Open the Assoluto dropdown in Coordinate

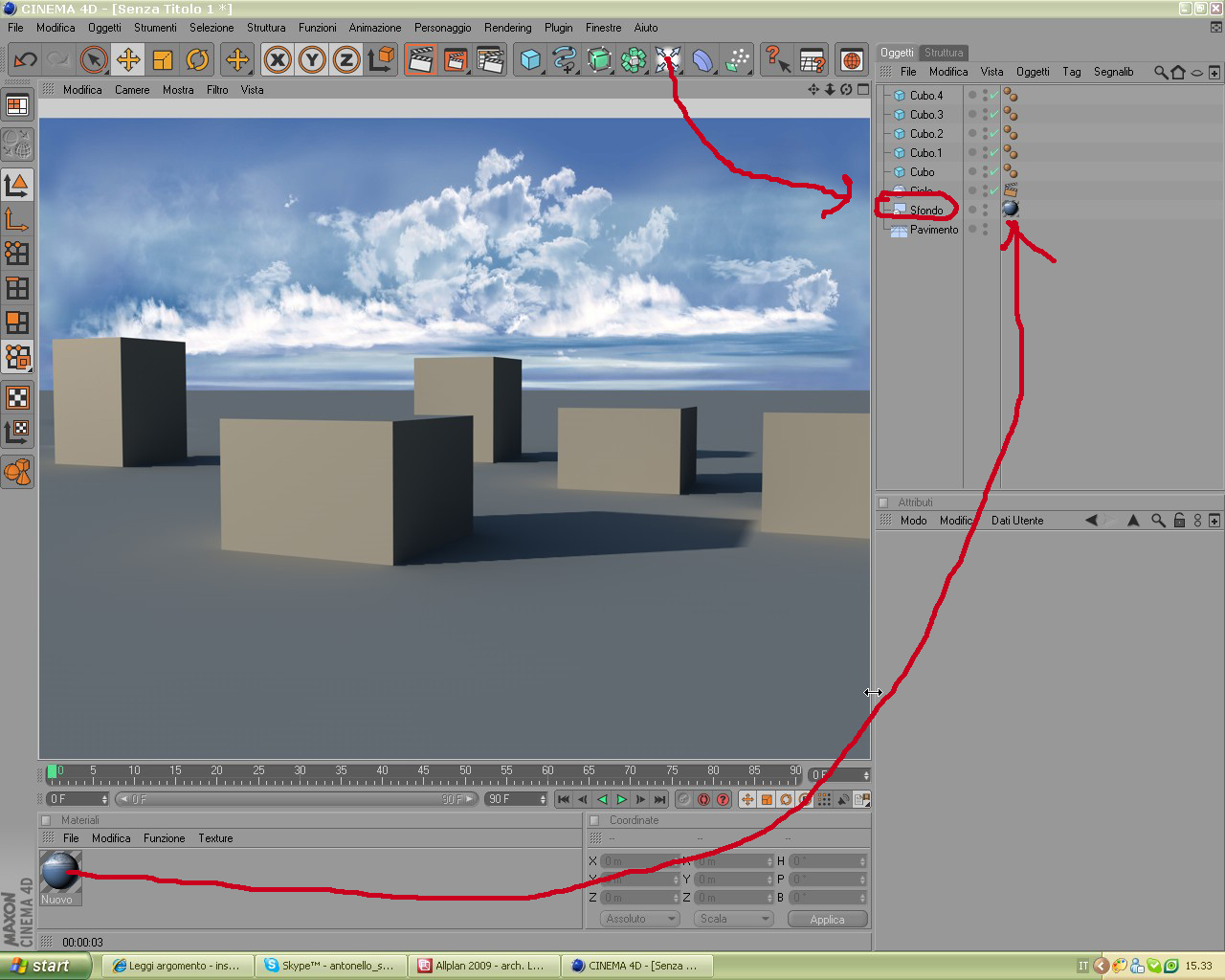[x=640, y=919]
